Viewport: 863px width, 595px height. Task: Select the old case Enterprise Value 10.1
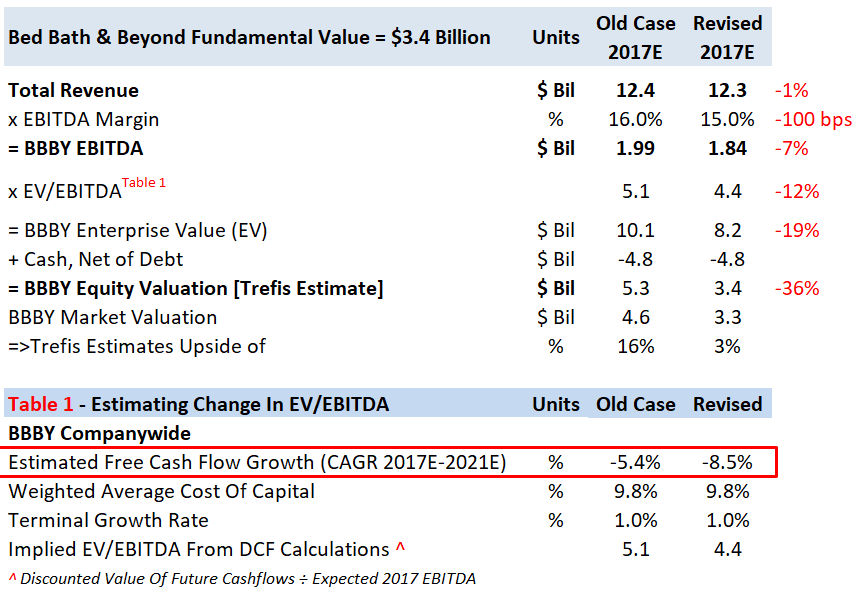coord(635,231)
